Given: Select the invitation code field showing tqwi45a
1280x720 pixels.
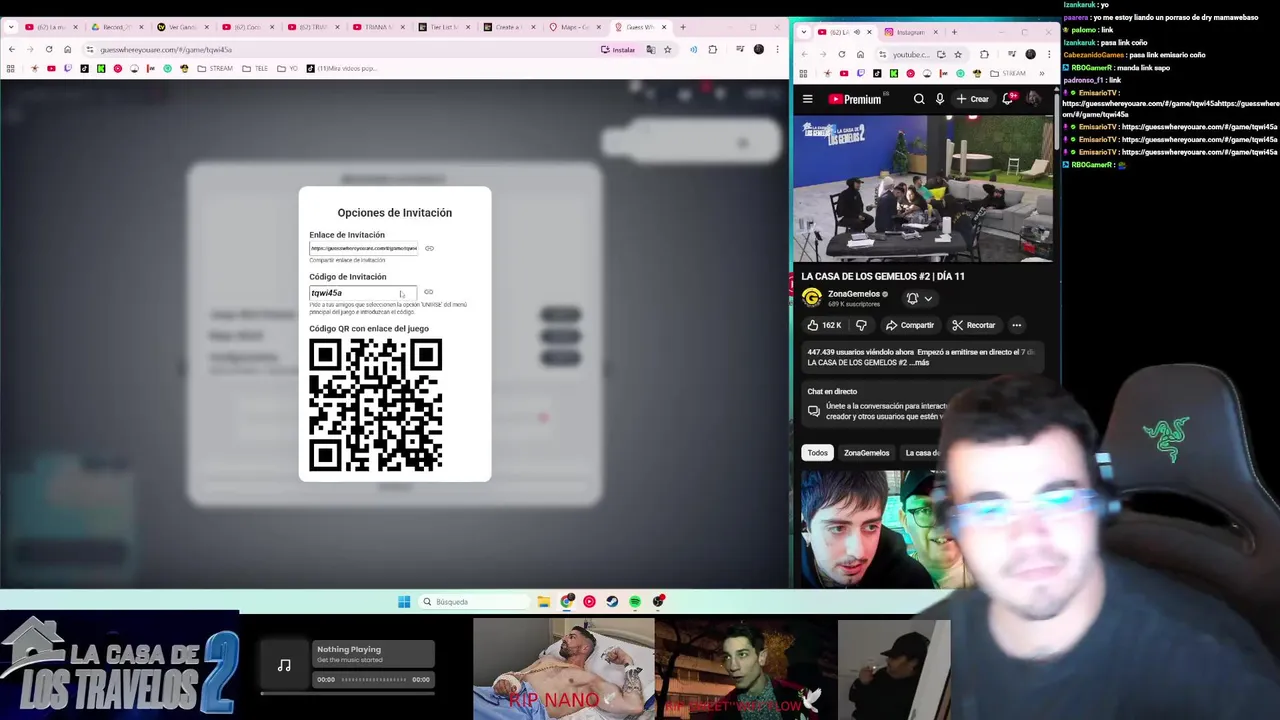Looking at the screenshot, I should [362, 293].
